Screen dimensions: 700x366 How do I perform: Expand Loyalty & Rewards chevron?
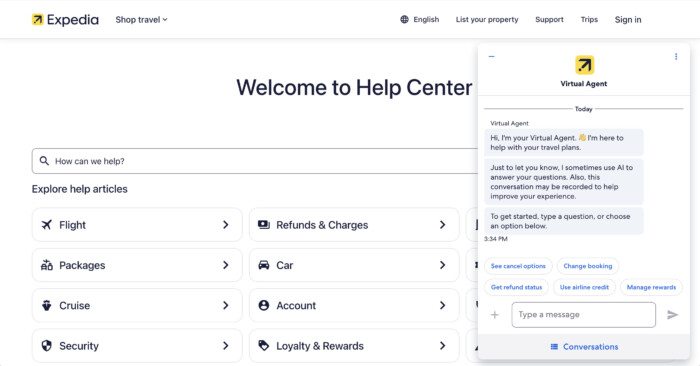point(442,346)
